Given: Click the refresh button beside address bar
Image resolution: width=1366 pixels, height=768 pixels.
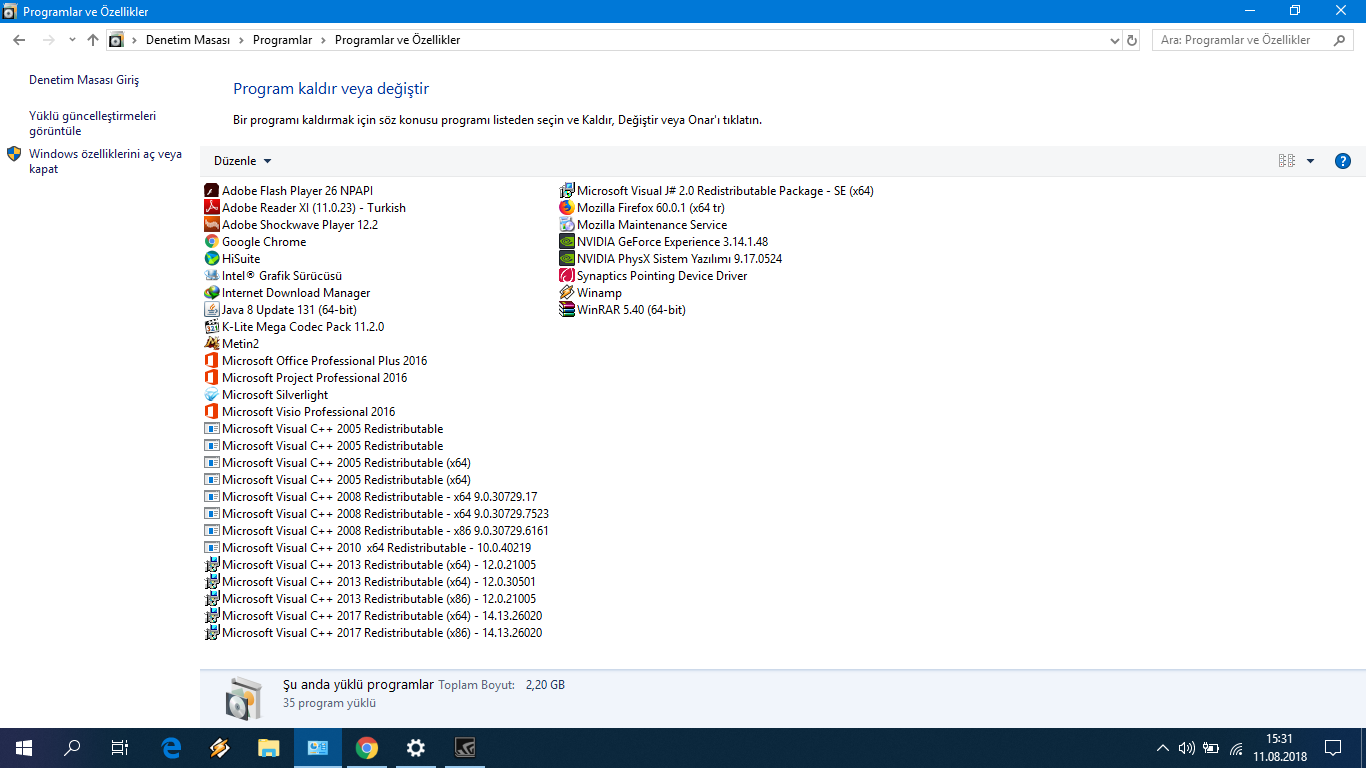Looking at the screenshot, I should pos(1132,40).
